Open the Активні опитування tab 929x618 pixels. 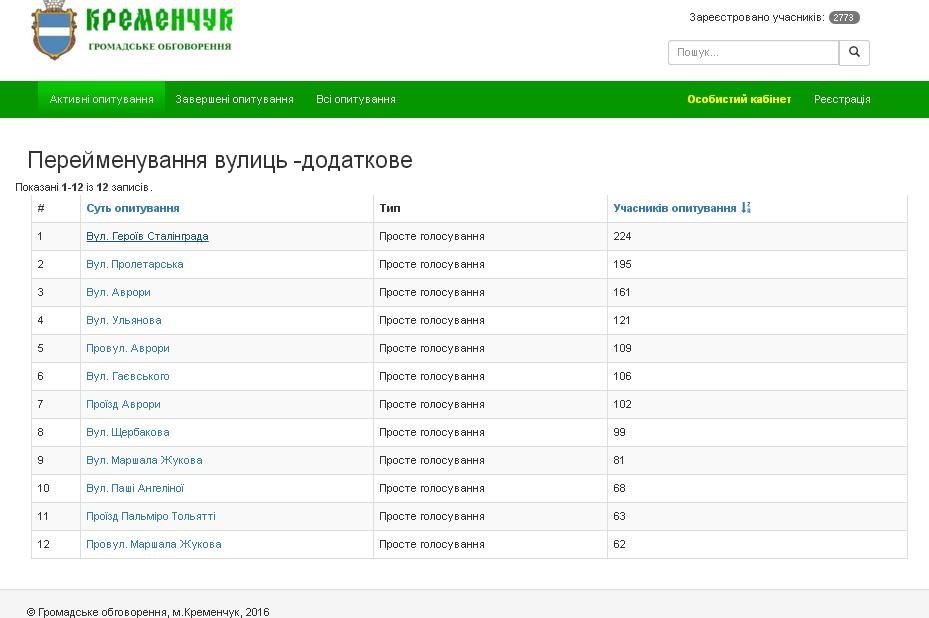(101, 98)
